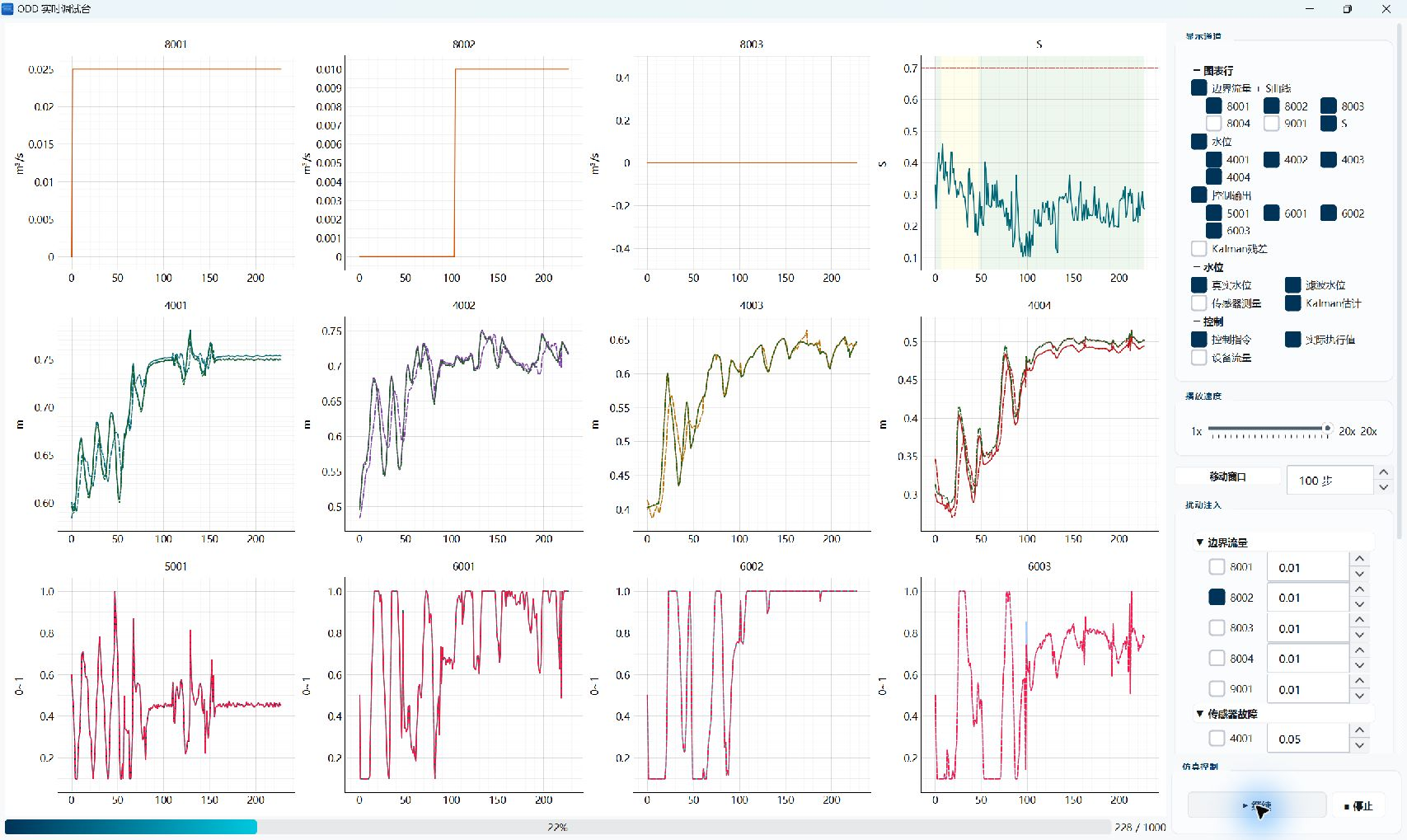Click the simulation progress bar
This screenshot has height=840, width=1407.
557,827
